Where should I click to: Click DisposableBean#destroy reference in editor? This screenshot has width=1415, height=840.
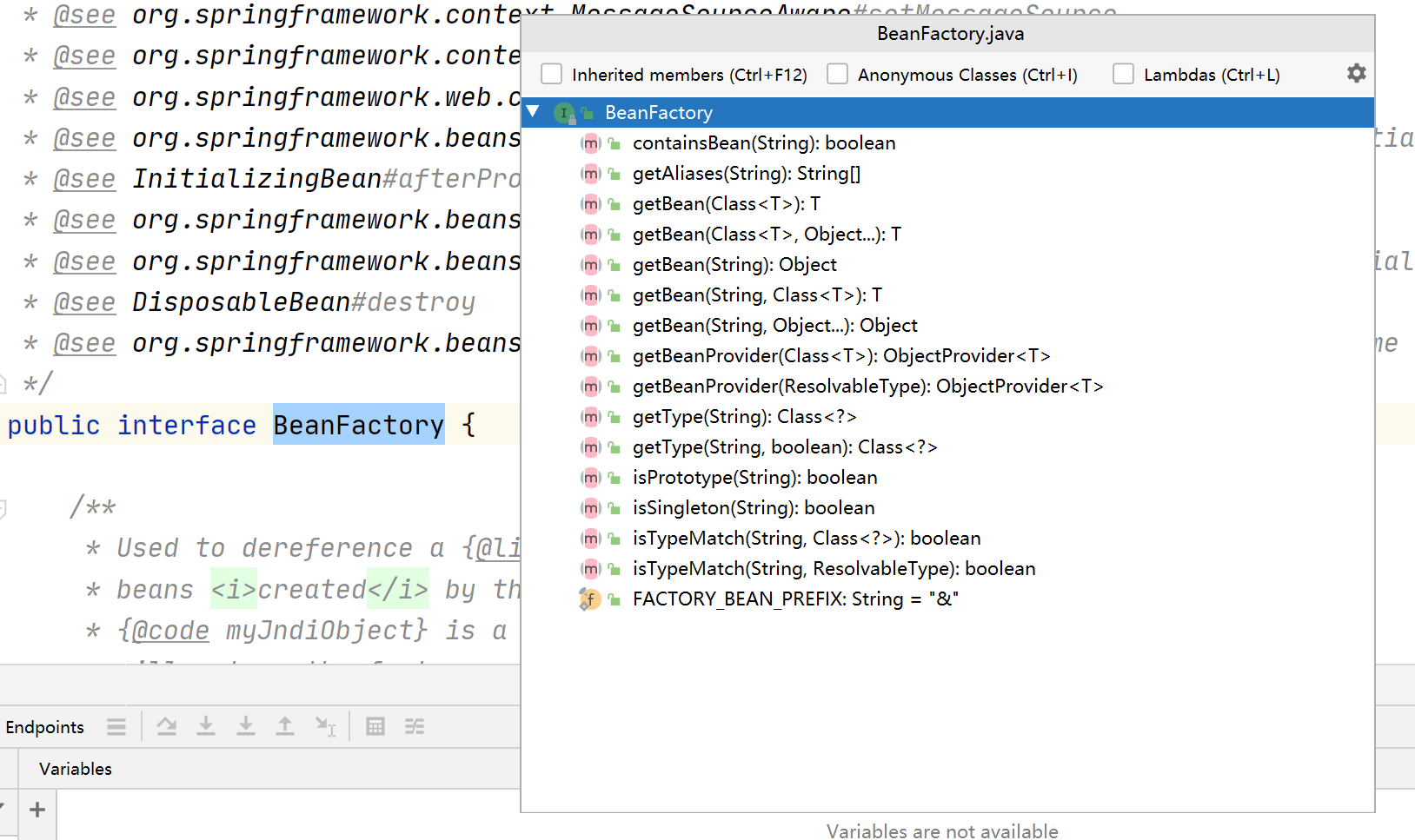304,302
